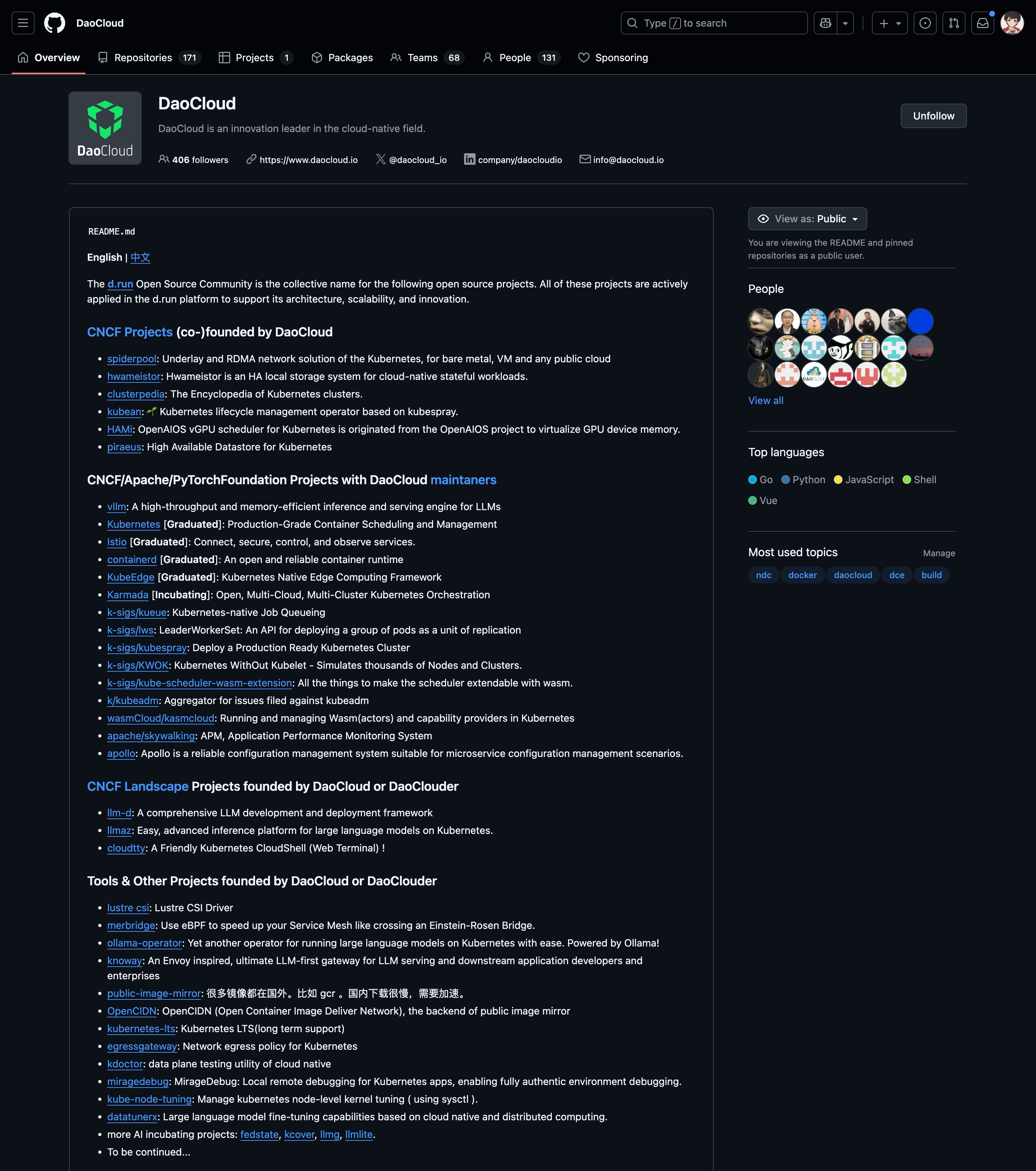Open the hamburger navigation menu
Image resolution: width=1036 pixels, height=1171 pixels.
pyautogui.click(x=23, y=23)
